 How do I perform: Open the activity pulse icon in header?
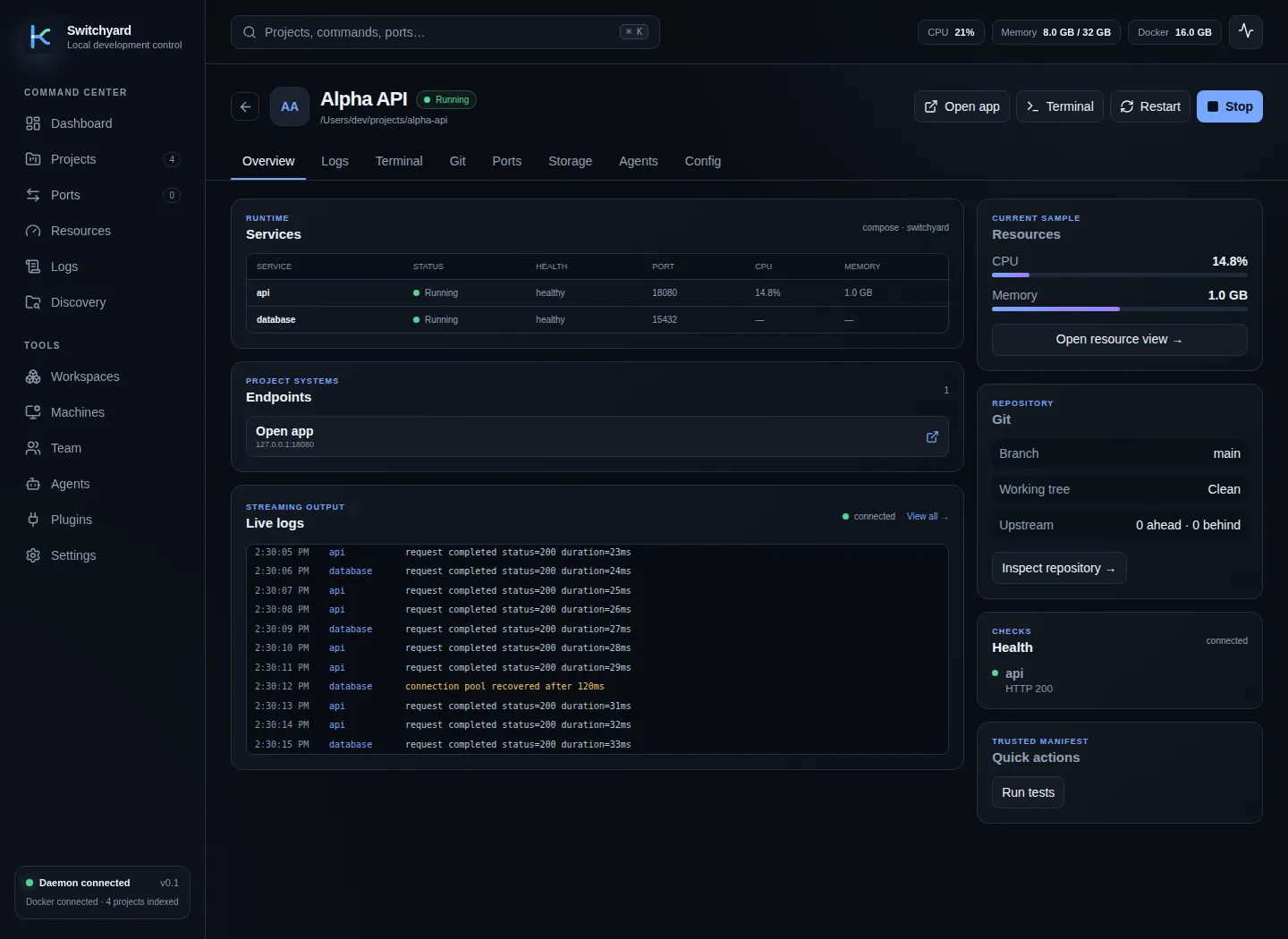coord(1246,31)
